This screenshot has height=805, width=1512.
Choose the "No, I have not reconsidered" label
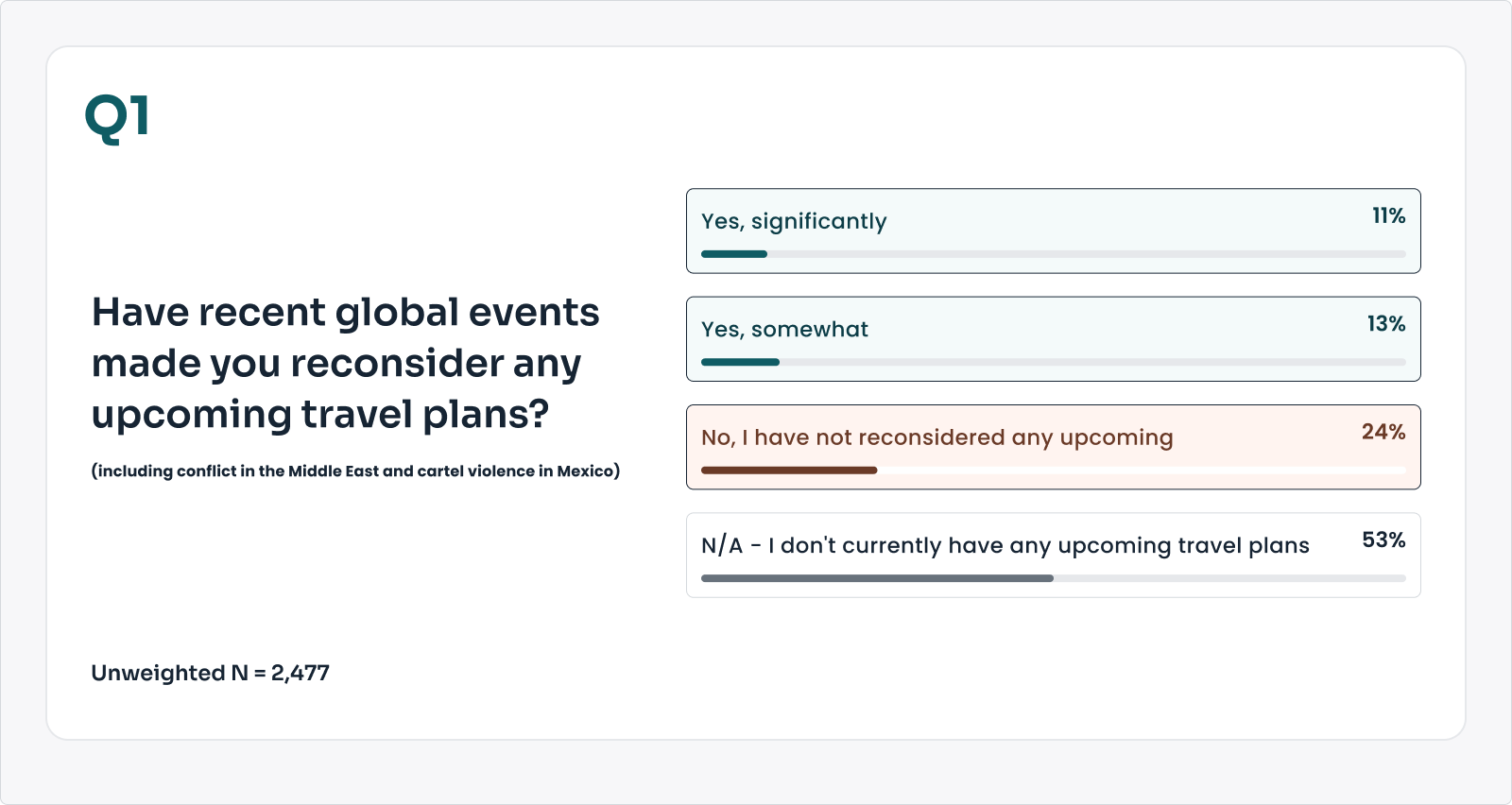pos(936,437)
